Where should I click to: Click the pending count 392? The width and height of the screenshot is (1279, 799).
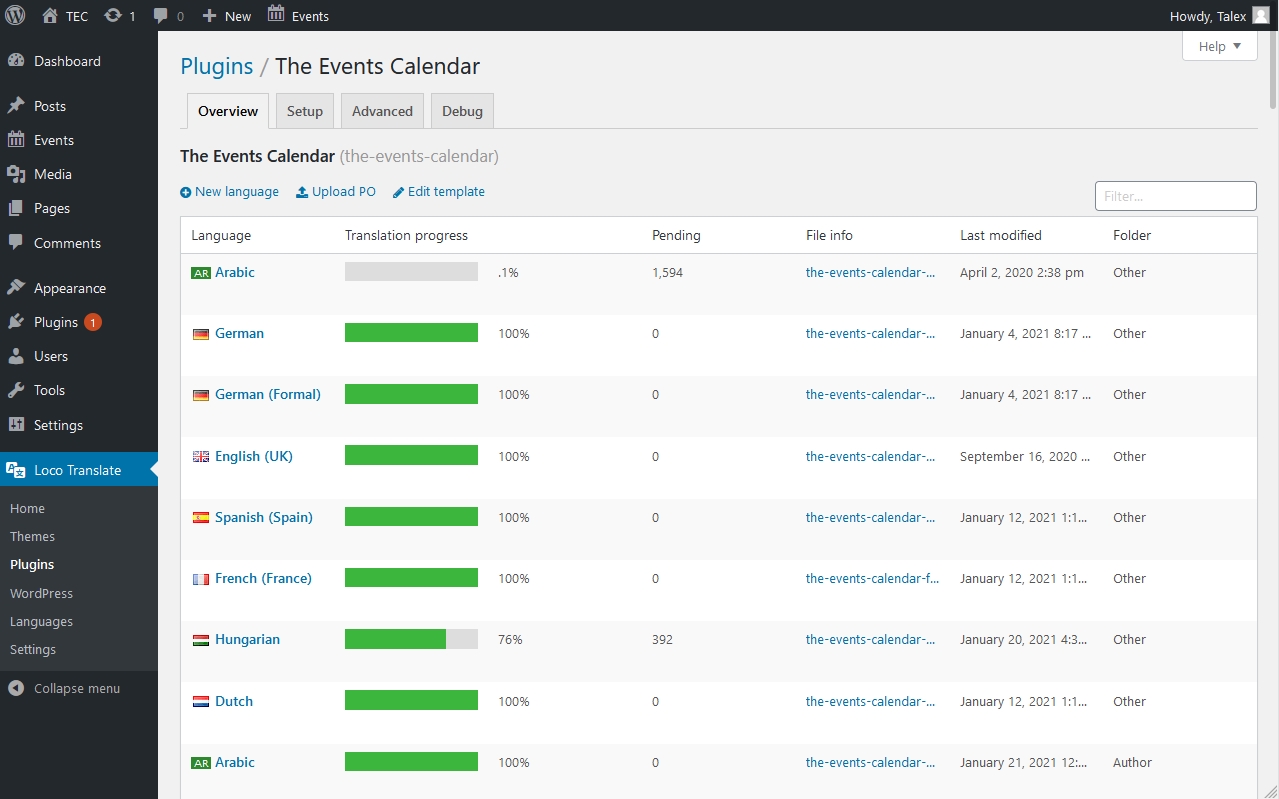point(662,640)
